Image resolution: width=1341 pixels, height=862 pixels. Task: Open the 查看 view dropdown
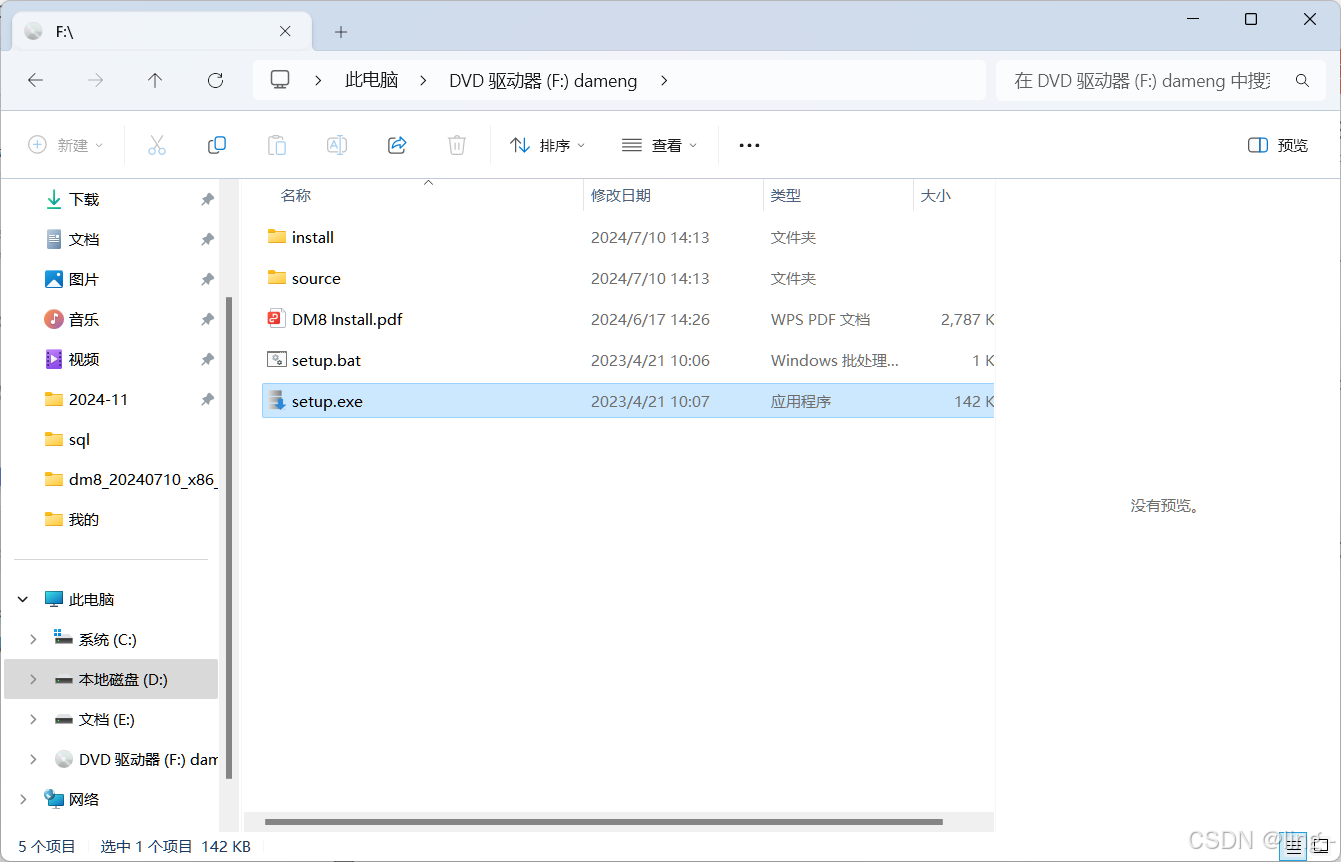click(x=659, y=145)
